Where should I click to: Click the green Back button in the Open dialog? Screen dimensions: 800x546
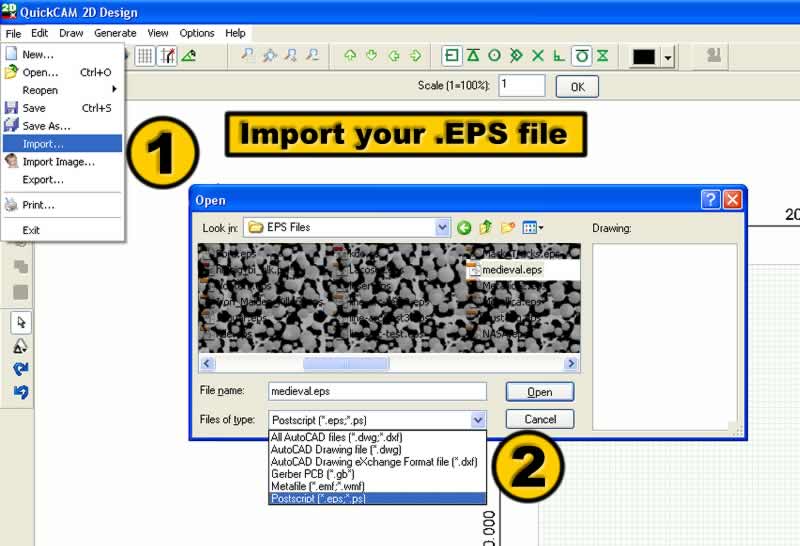pyautogui.click(x=464, y=228)
